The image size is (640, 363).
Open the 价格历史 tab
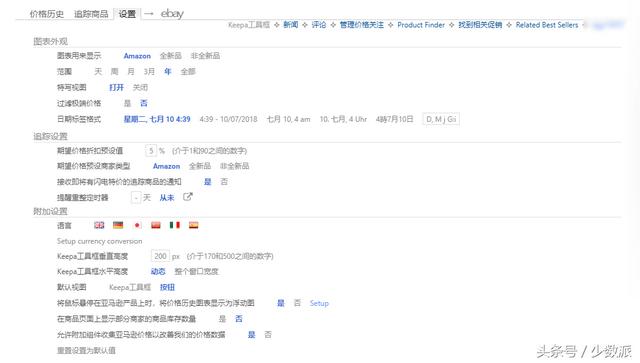[47, 14]
